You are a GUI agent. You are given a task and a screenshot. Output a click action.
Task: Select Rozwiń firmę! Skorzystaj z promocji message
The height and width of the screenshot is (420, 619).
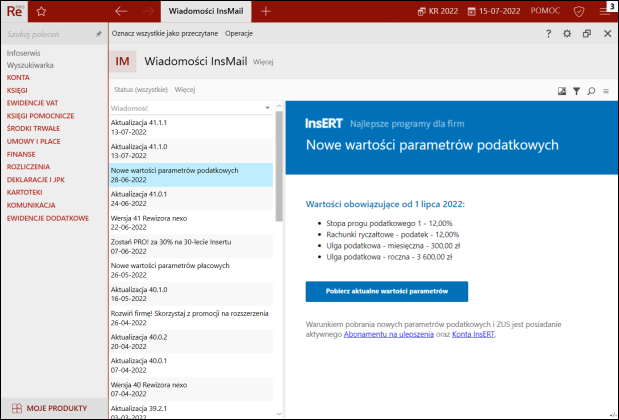click(x=191, y=318)
